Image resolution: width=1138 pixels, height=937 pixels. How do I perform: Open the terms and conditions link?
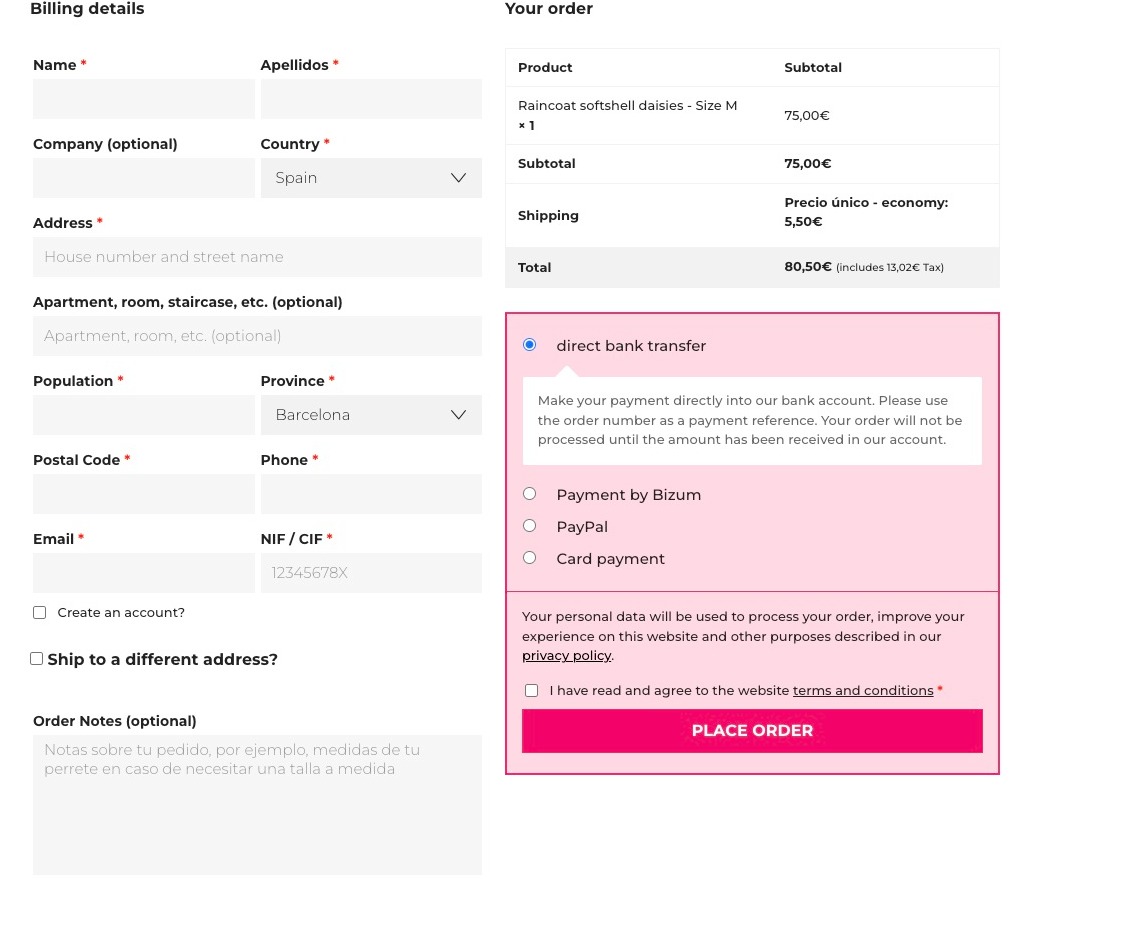pos(863,690)
